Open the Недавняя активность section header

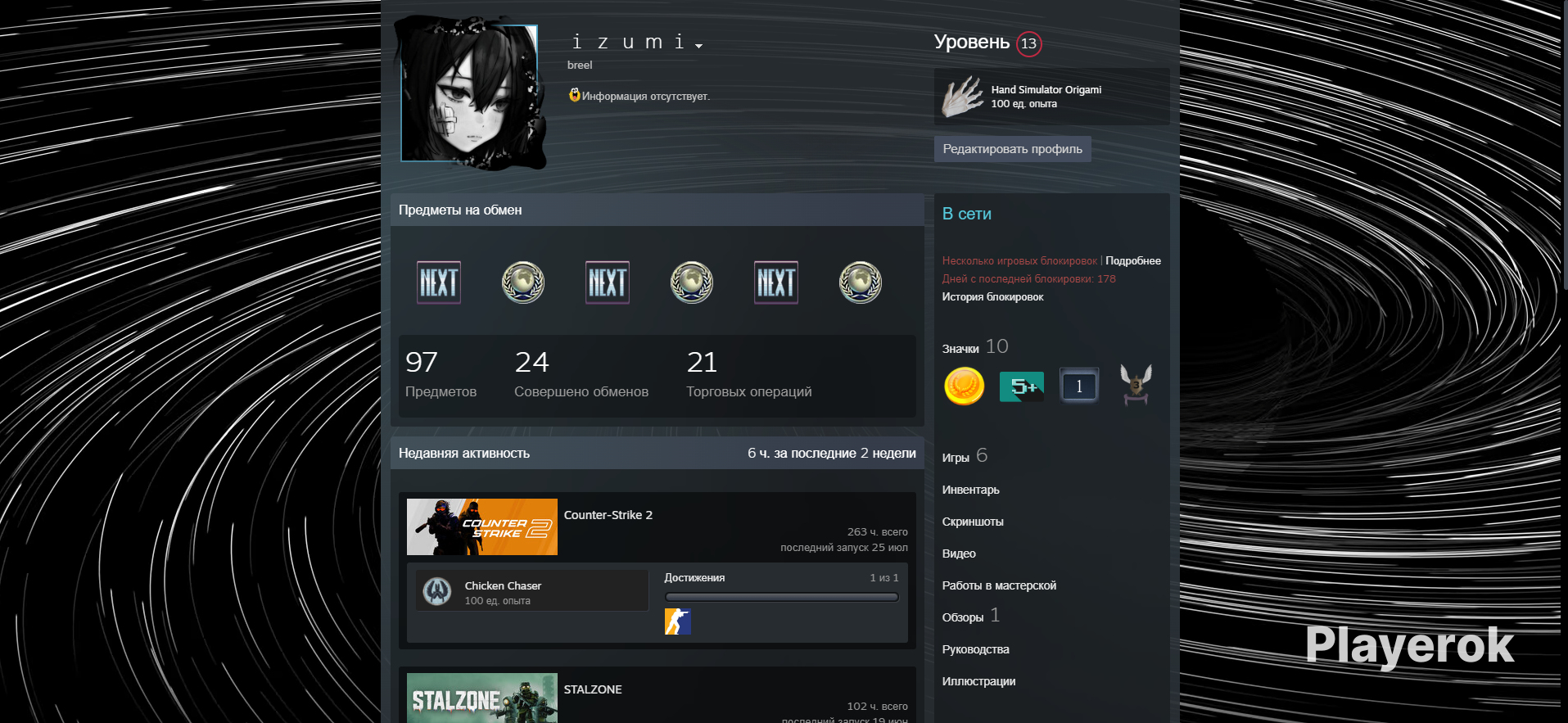point(464,454)
